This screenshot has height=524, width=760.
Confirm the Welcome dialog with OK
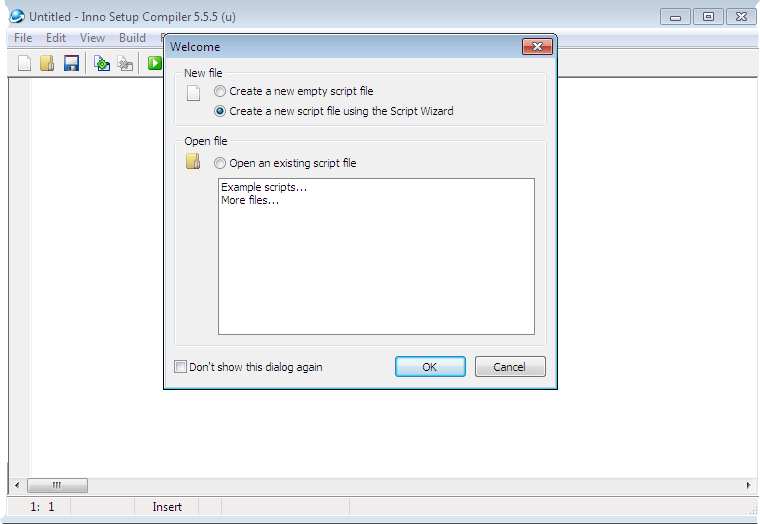click(430, 367)
